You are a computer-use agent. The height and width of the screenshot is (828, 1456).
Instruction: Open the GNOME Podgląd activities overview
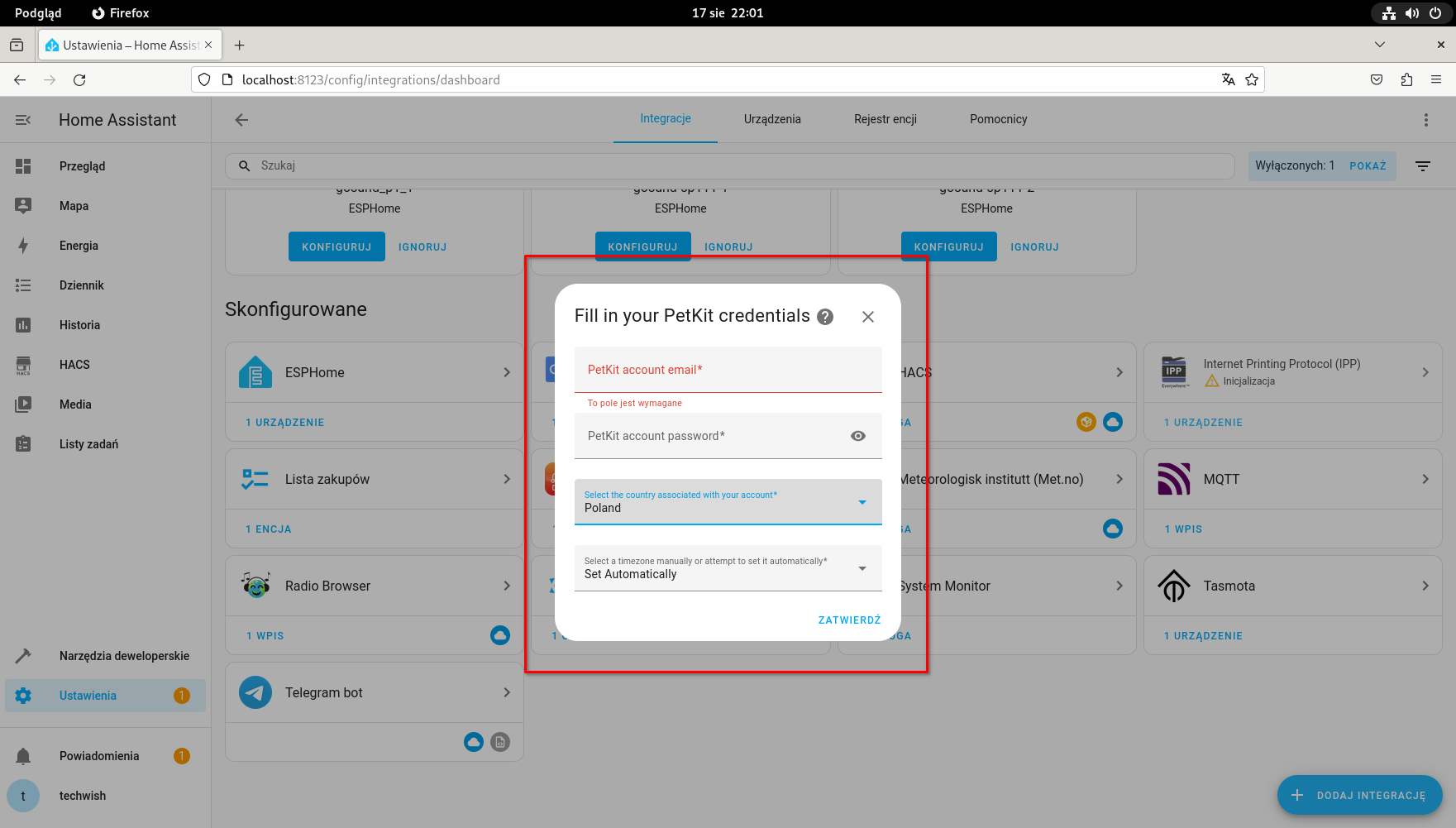pos(38,13)
